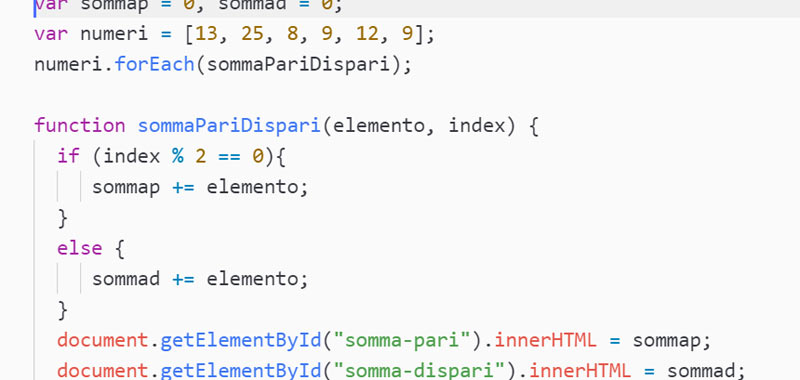
Task: Click 'sommaPariDispari' in the function declaration
Action: click(229, 125)
